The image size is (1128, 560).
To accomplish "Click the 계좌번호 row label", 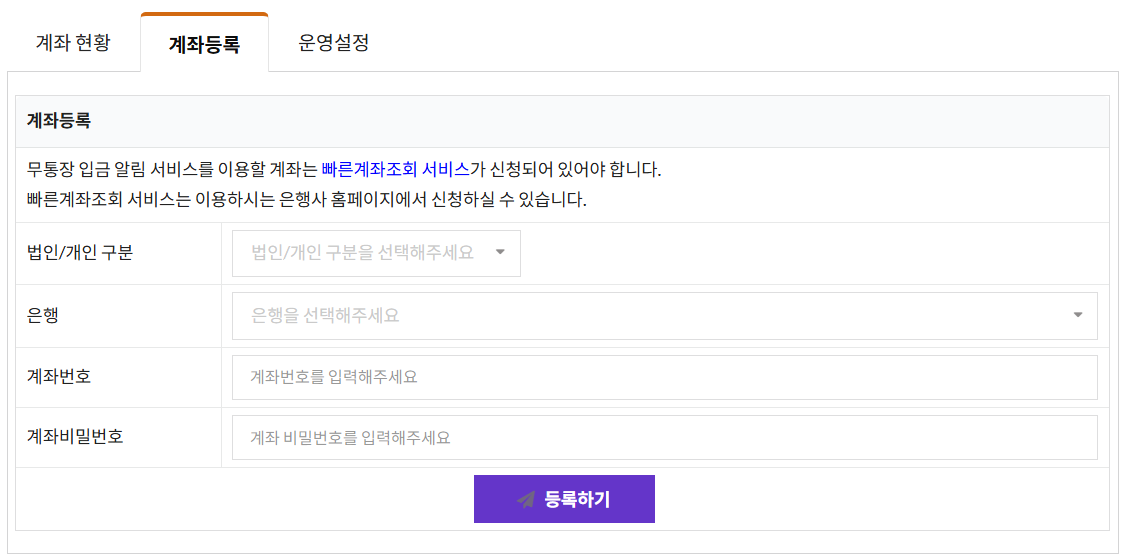I will pos(59,377).
